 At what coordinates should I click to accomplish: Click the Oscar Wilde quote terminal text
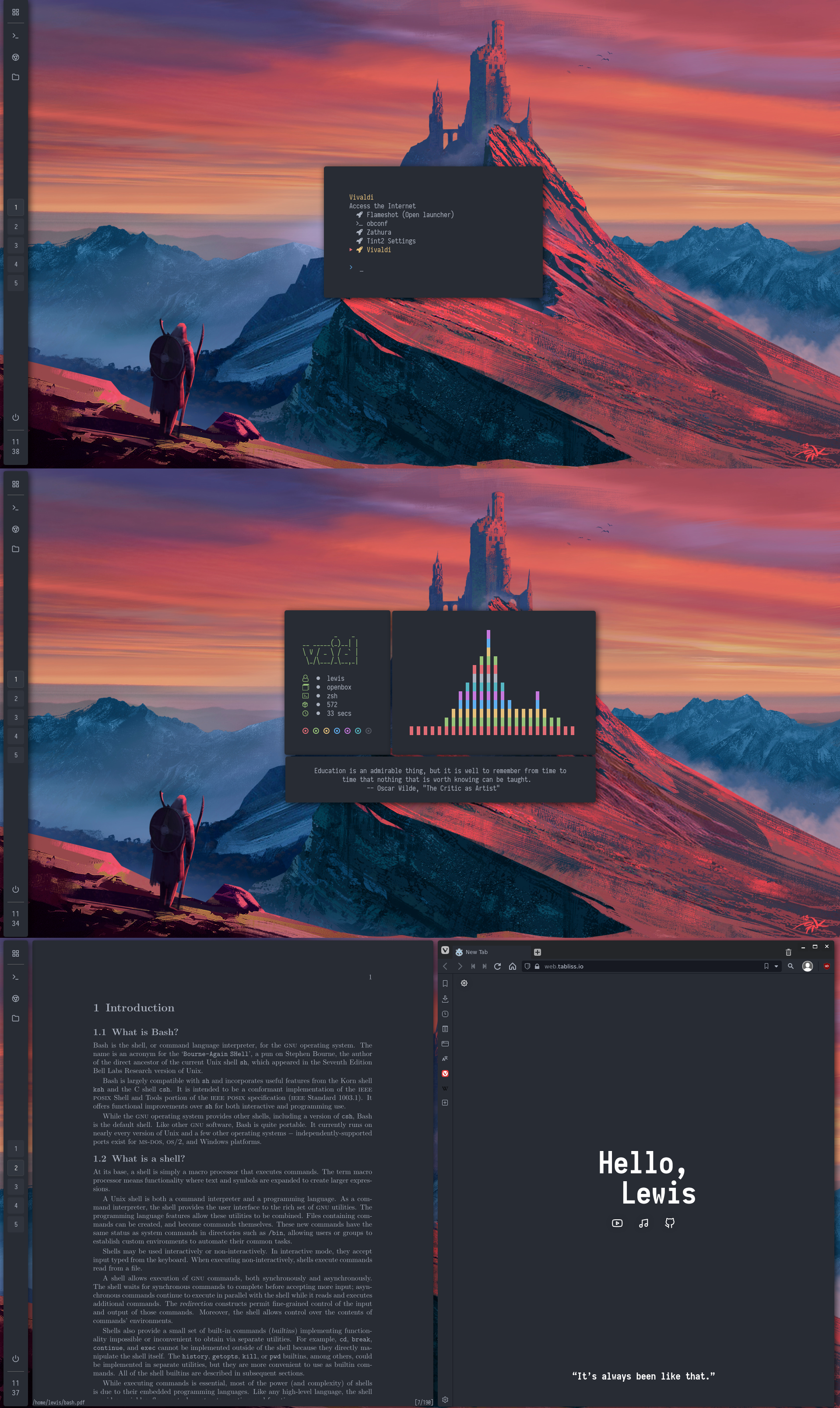(440, 780)
